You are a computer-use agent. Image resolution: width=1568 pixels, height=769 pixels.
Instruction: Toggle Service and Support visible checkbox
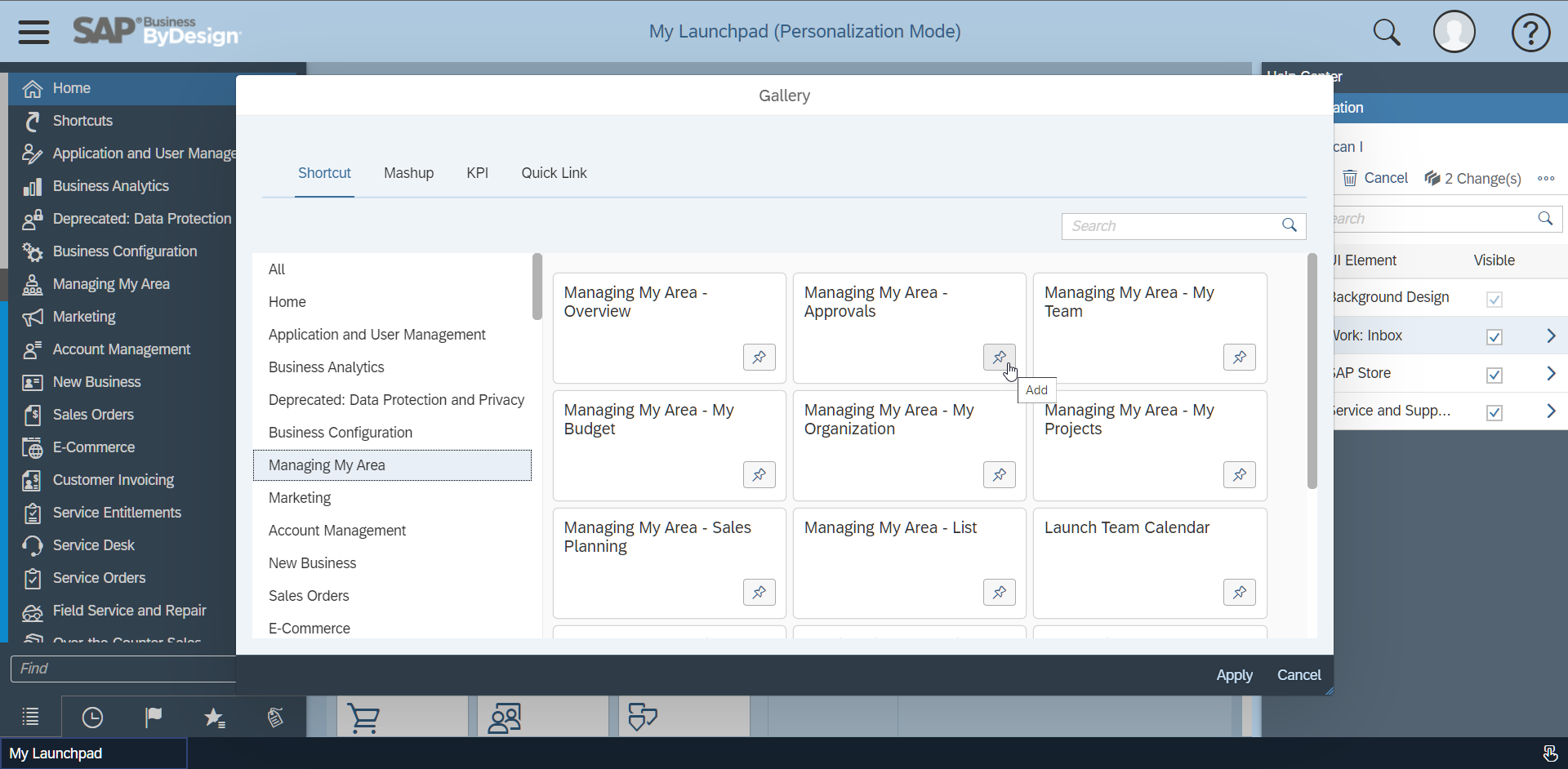tap(1494, 412)
